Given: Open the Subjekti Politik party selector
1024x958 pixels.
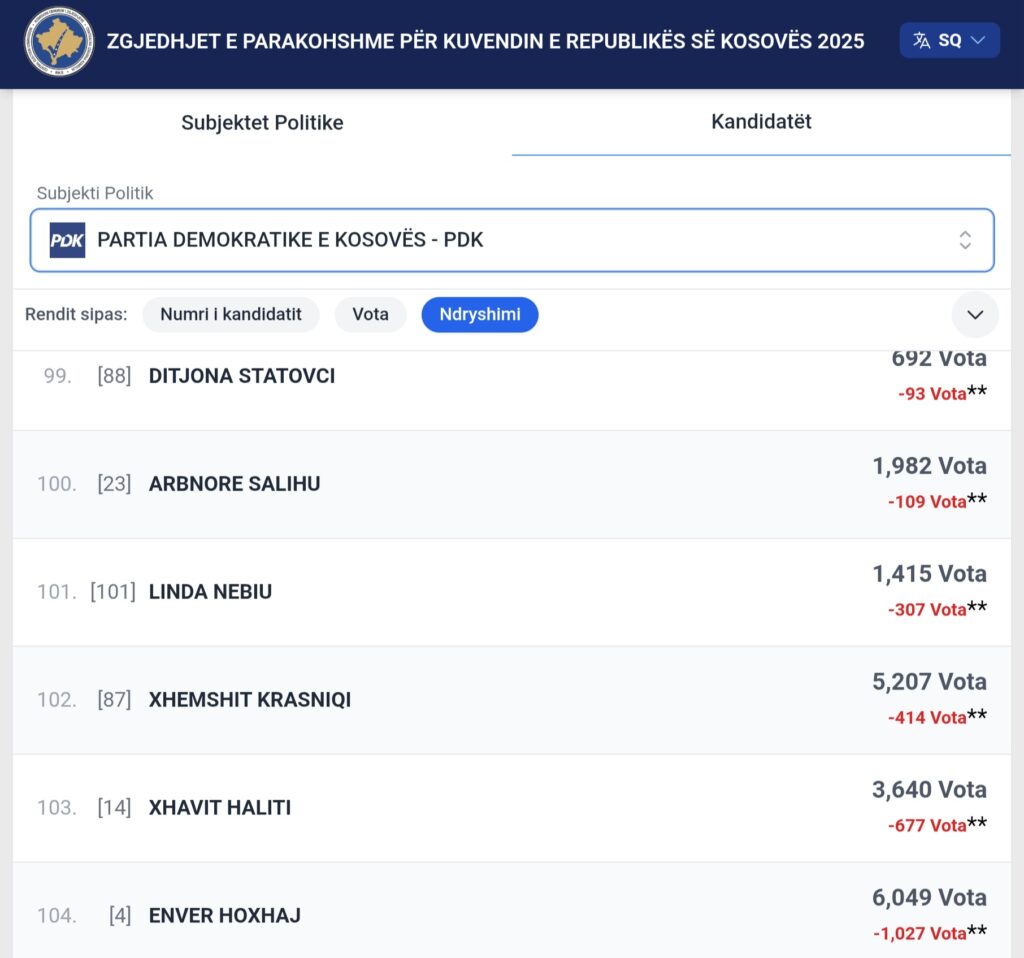Looking at the screenshot, I should point(511,240).
